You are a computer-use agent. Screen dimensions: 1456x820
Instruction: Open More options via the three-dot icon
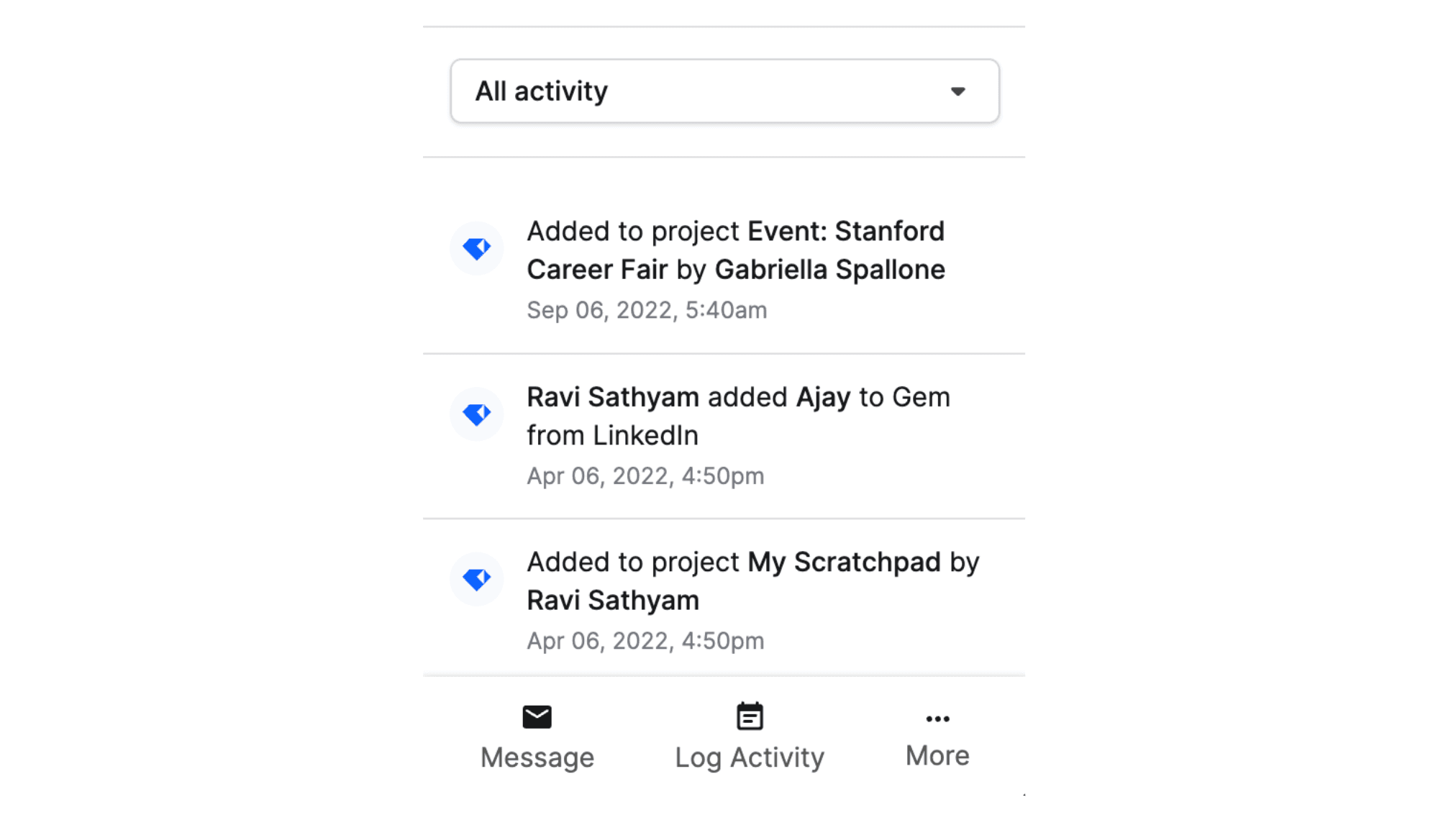click(937, 719)
